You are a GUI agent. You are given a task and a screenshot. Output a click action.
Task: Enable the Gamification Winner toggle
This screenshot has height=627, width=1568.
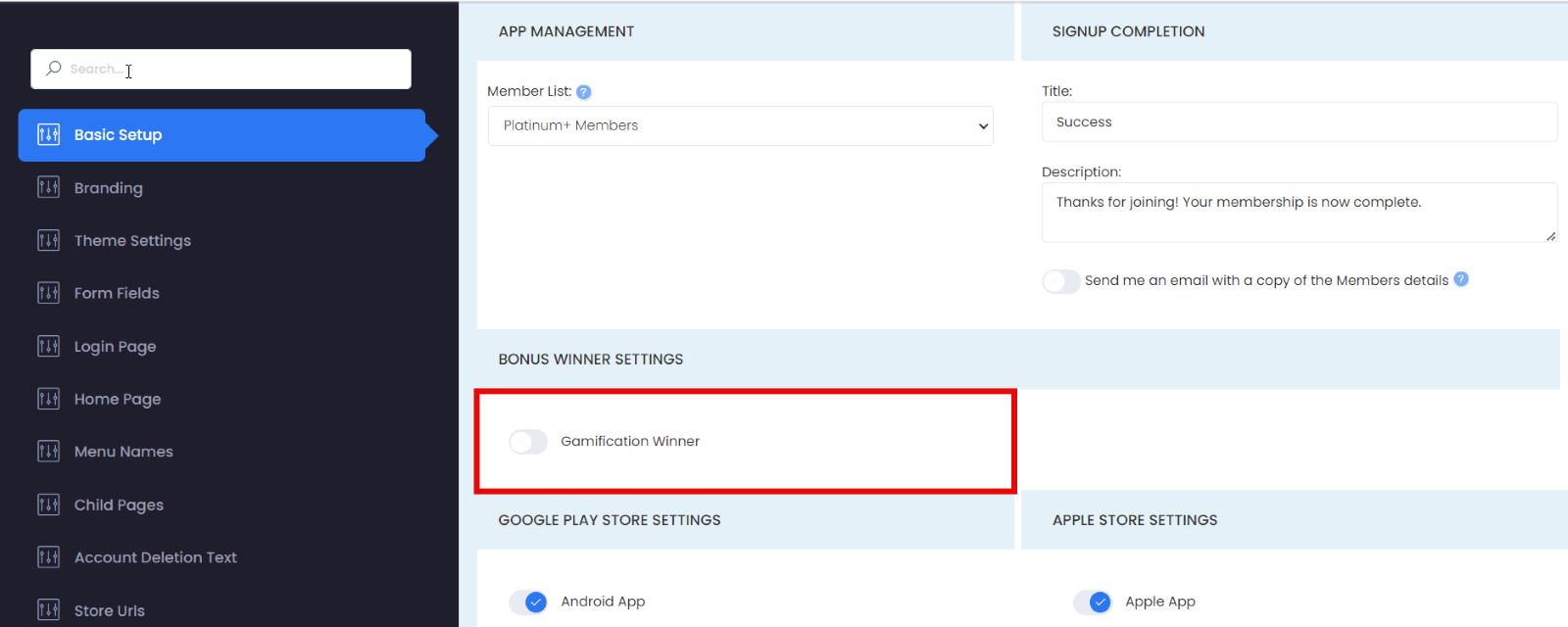pos(528,442)
